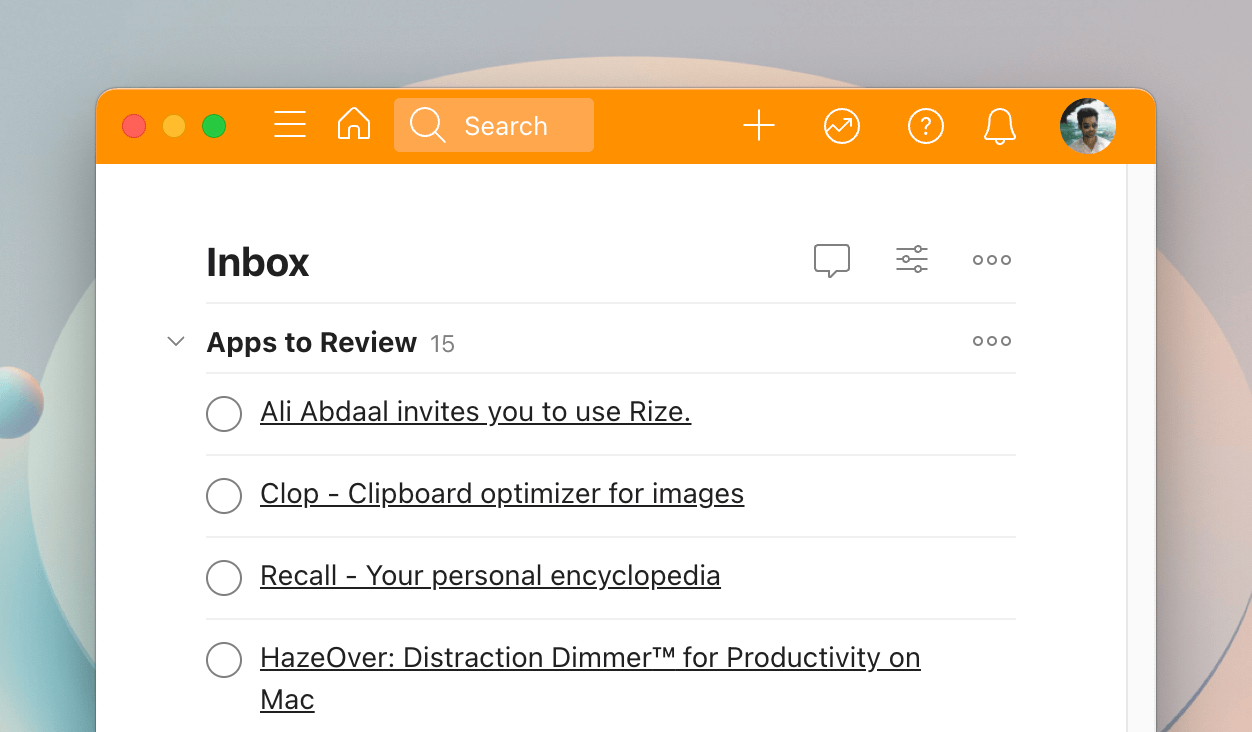This screenshot has width=1252, height=732.
Task: Open the help question mark icon
Action: (x=926, y=126)
